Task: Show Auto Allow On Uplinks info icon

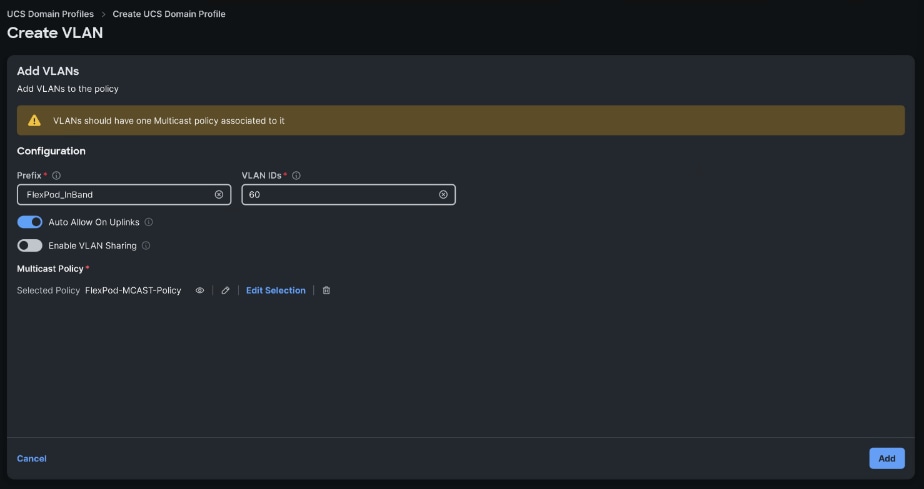Action: (148, 222)
